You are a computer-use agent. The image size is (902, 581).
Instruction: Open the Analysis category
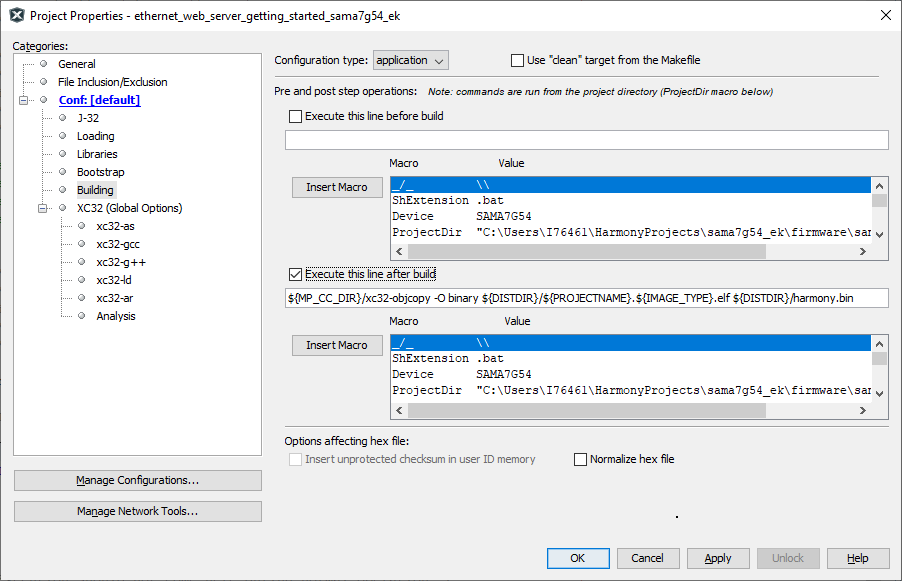click(116, 316)
